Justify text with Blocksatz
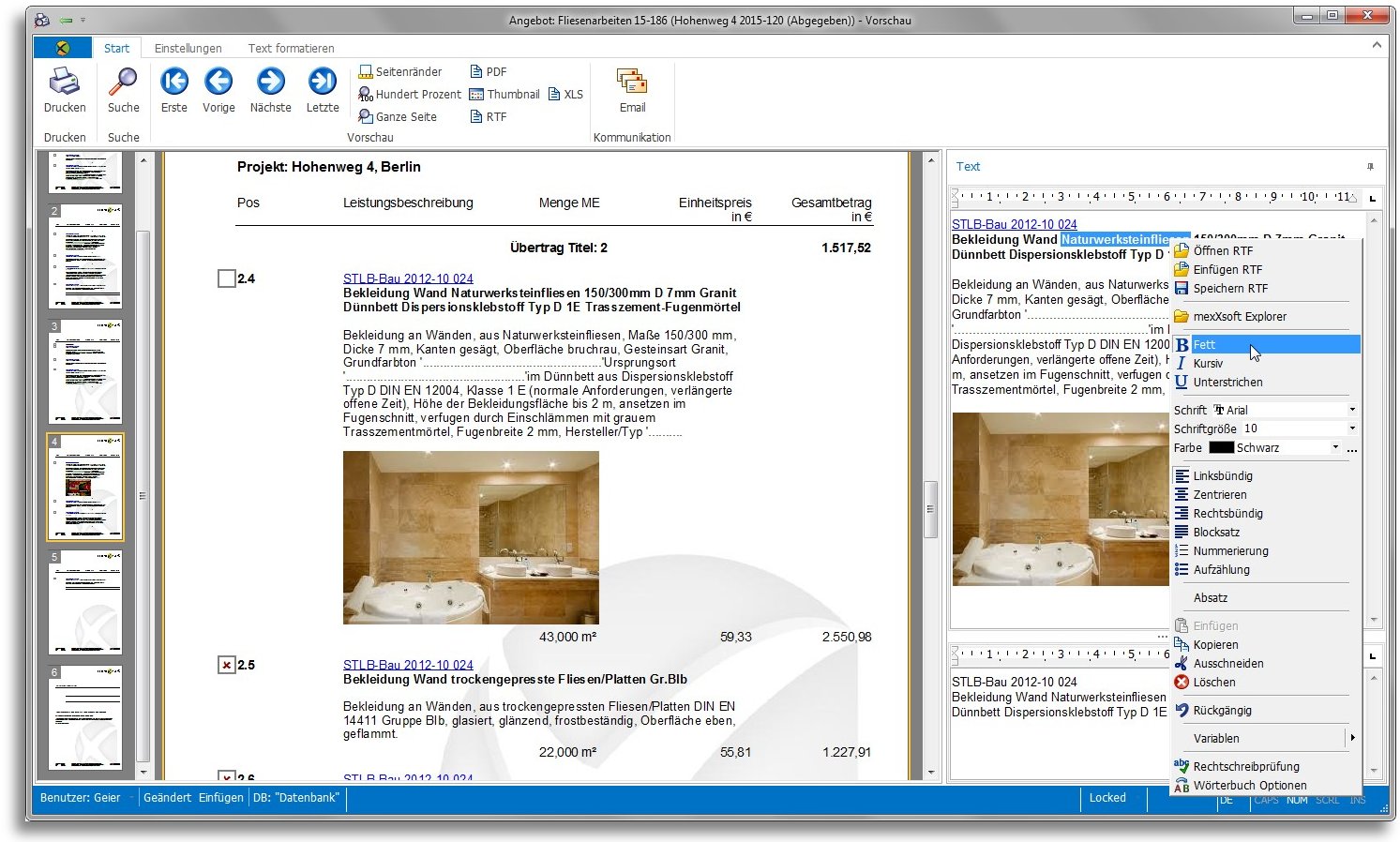The height and width of the screenshot is (842, 1400). click(1265, 532)
